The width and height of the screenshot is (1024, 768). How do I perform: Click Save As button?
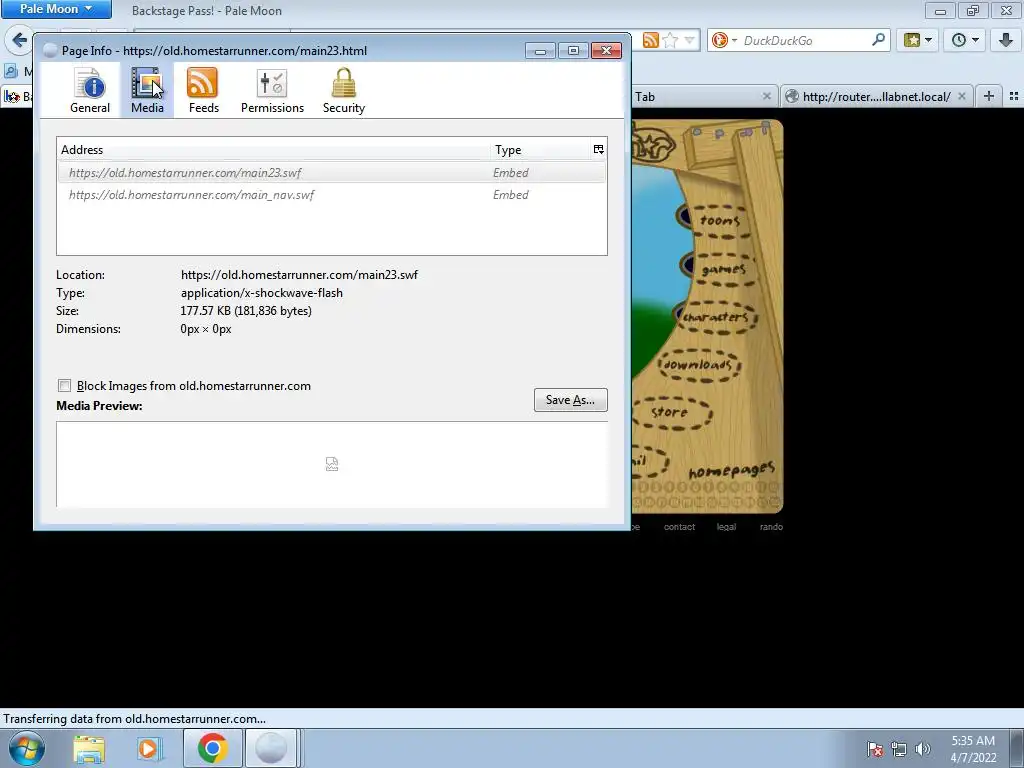(571, 400)
